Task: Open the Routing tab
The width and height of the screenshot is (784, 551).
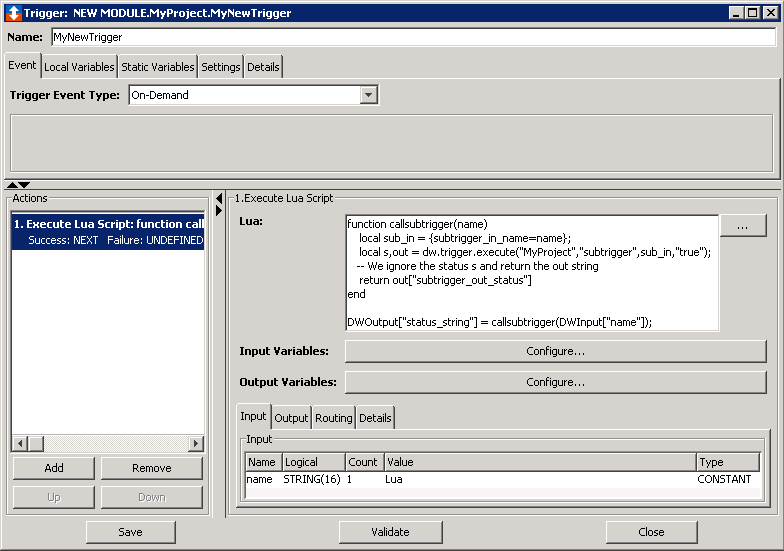Action: tap(334, 418)
